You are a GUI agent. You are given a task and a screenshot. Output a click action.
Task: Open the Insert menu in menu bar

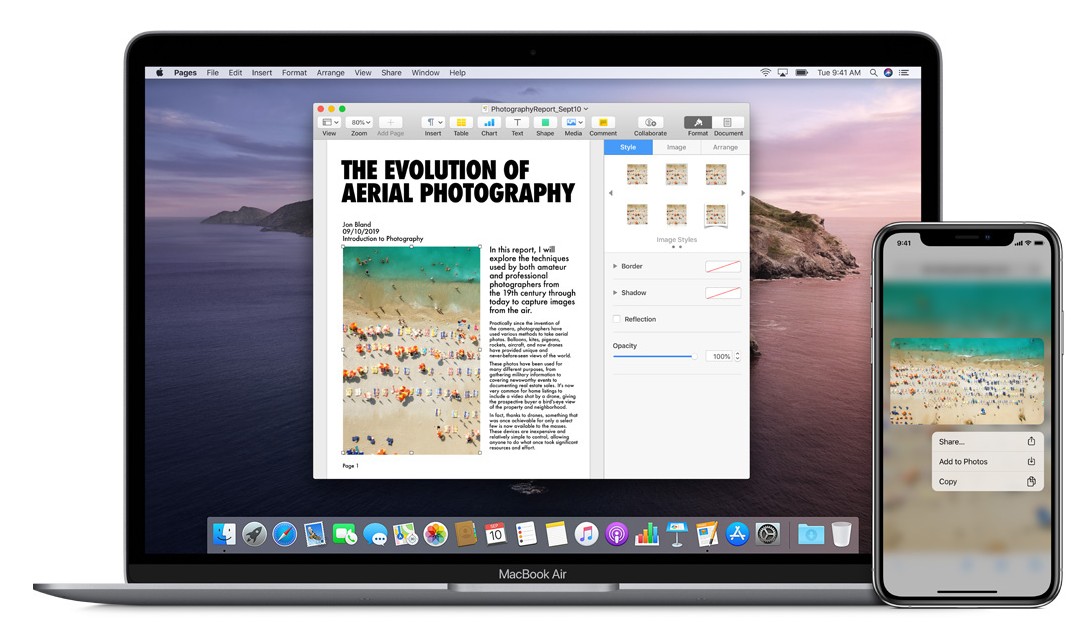point(262,72)
